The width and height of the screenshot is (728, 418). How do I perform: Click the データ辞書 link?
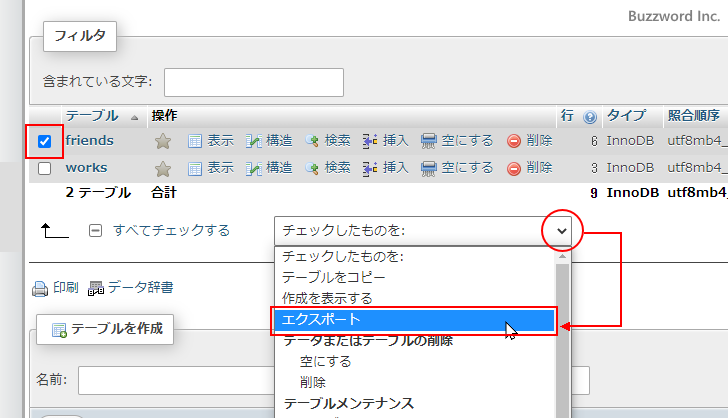pyautogui.click(x=141, y=287)
